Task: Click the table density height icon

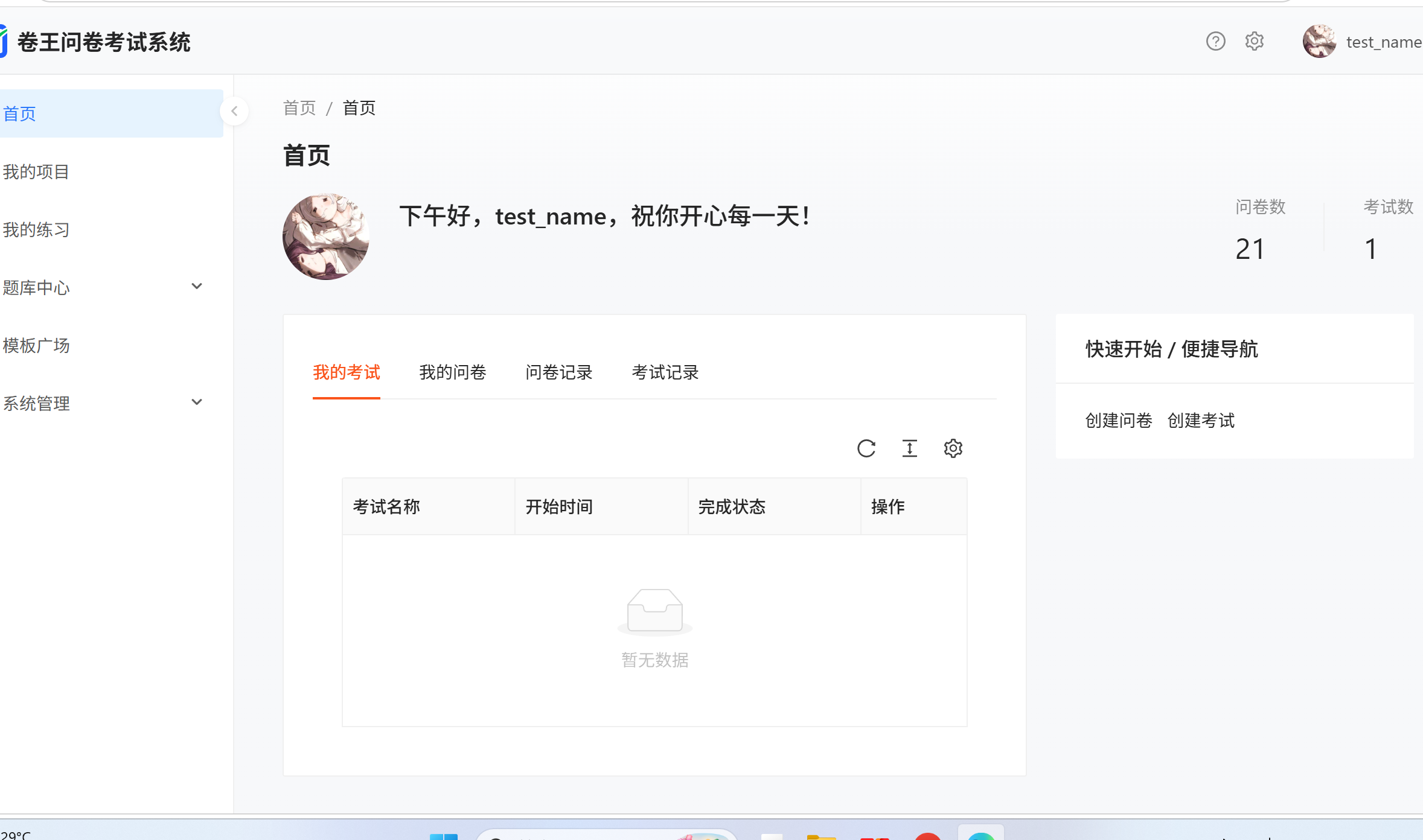Action: point(909,448)
